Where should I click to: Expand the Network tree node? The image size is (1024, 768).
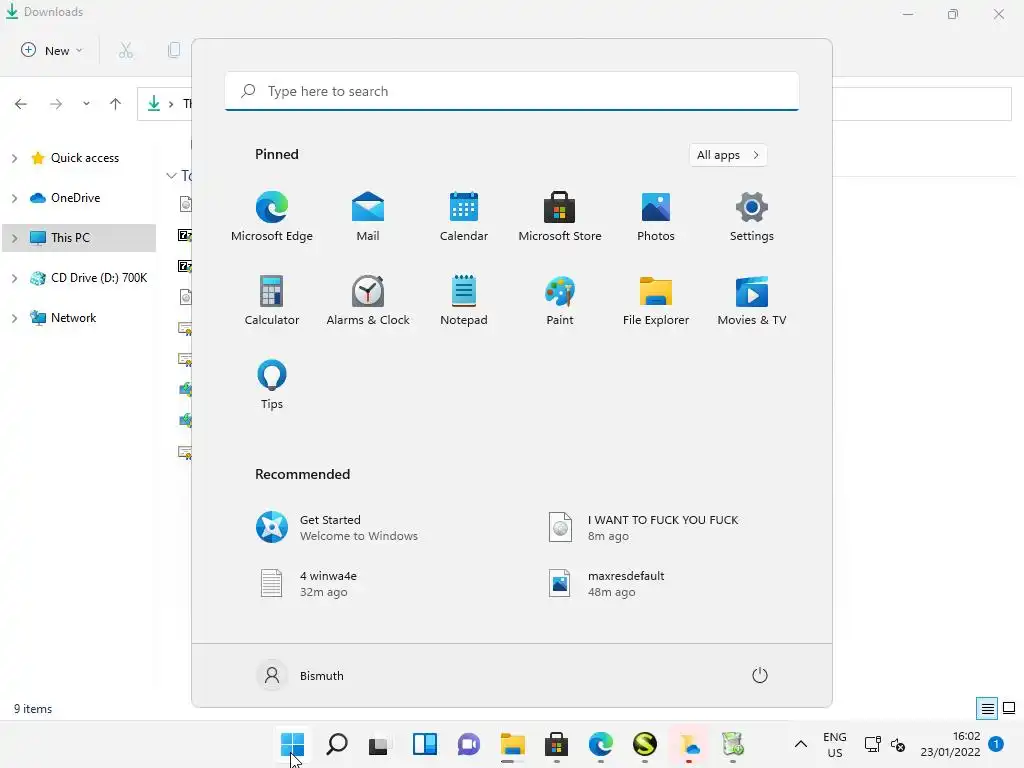(14, 318)
